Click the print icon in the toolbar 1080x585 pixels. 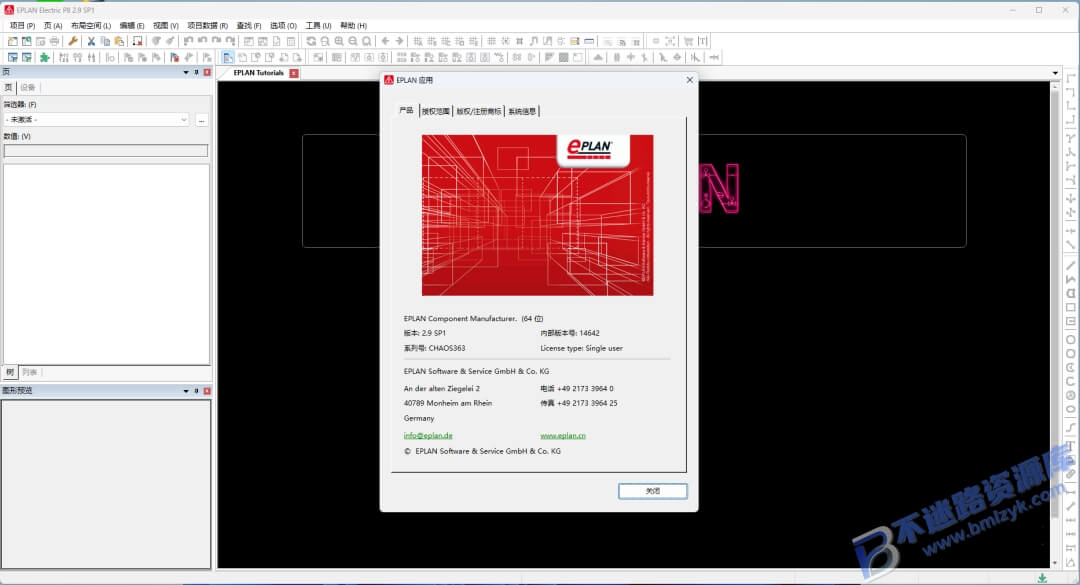(x=54, y=41)
